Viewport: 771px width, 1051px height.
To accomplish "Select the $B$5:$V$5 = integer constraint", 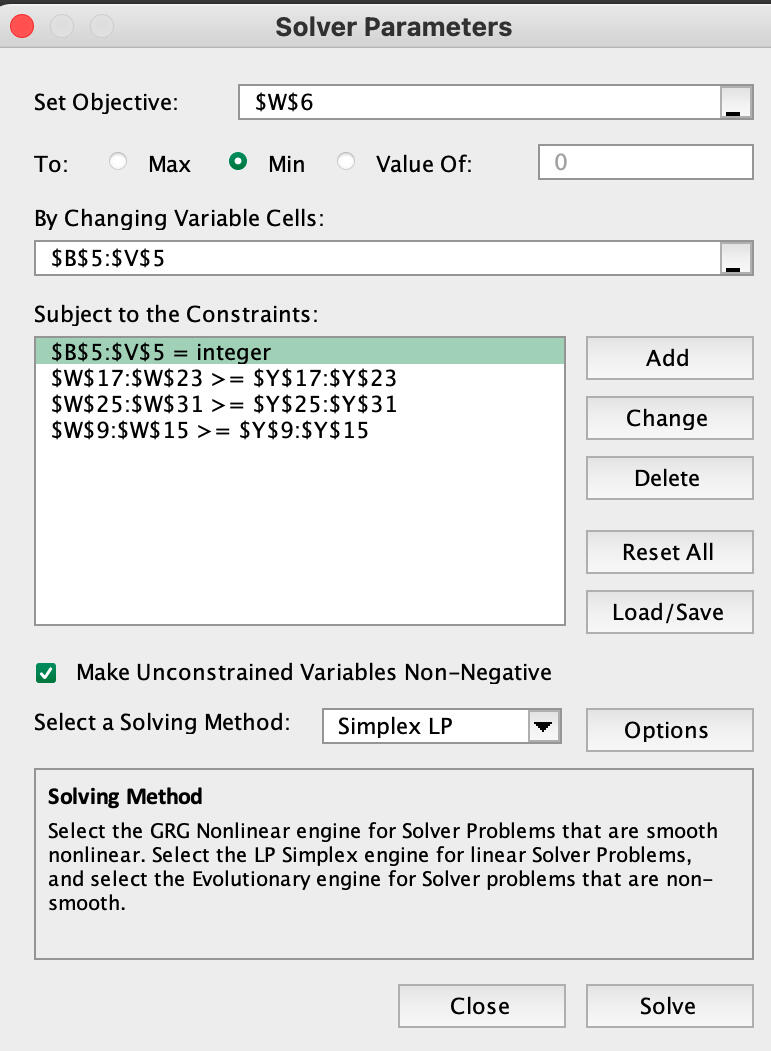I will pos(300,352).
